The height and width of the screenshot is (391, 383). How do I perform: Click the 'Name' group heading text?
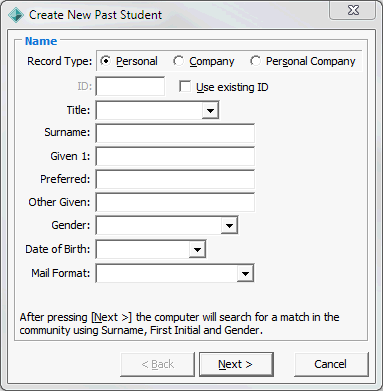[41, 41]
